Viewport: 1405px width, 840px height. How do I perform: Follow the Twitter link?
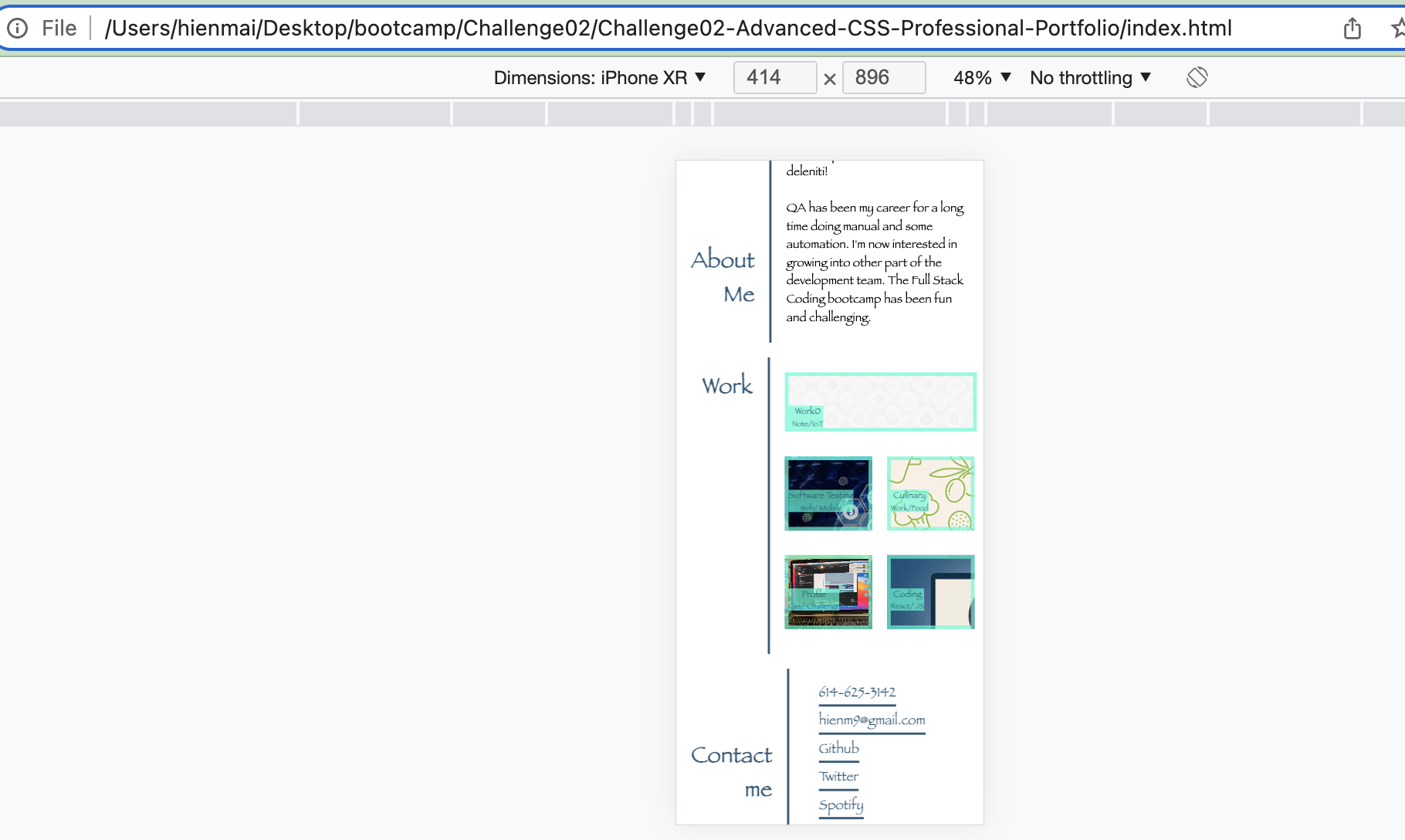pyautogui.click(x=838, y=776)
